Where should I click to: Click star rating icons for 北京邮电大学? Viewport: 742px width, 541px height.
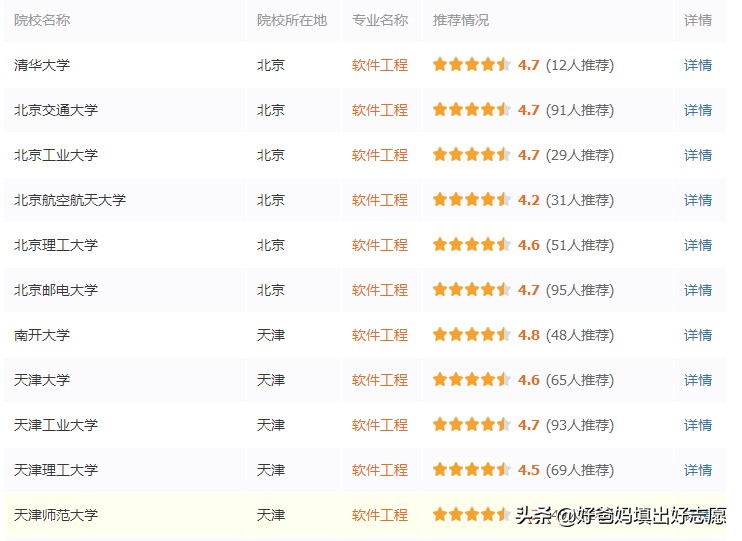[x=472, y=289]
